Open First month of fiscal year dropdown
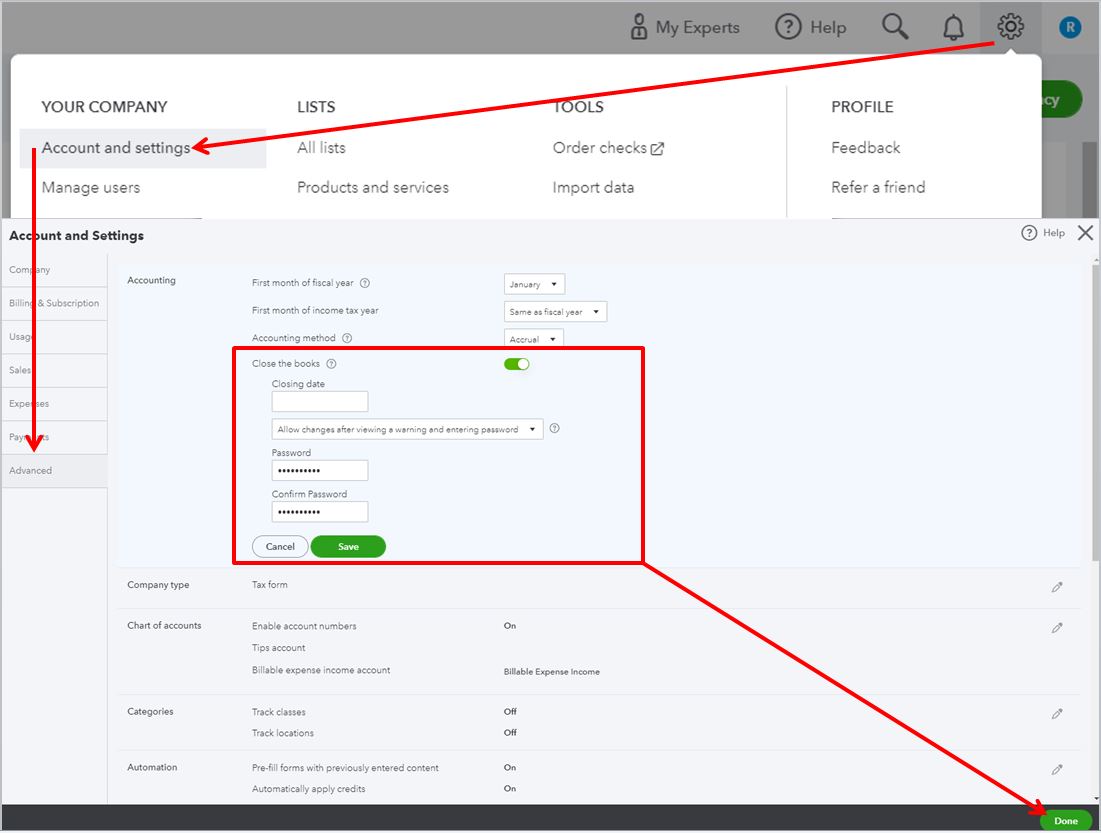 534,285
